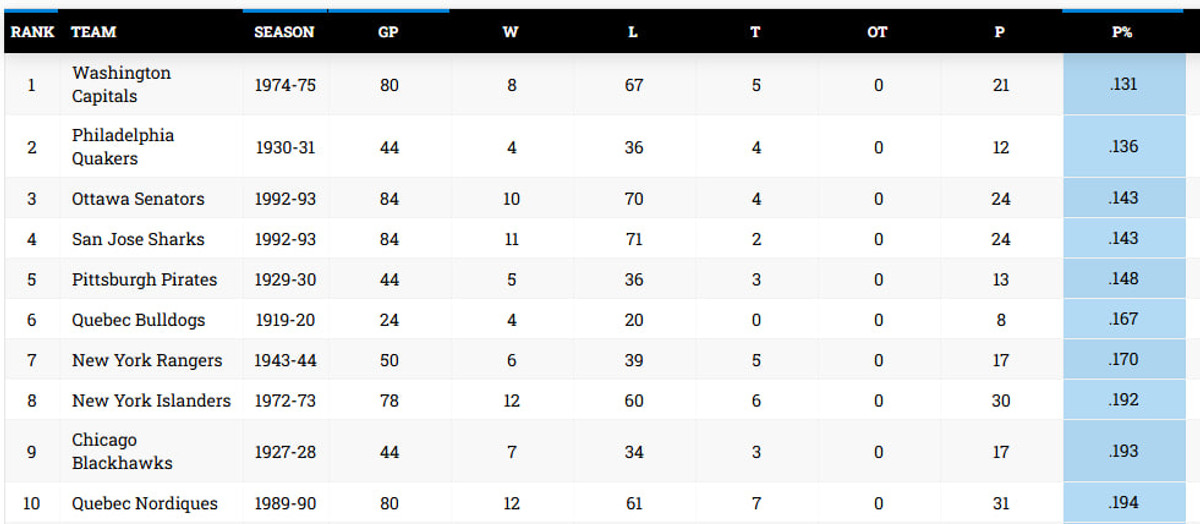Select Pittsburgh Pirates row team name
This screenshot has height=524, width=1200.
click(144, 280)
